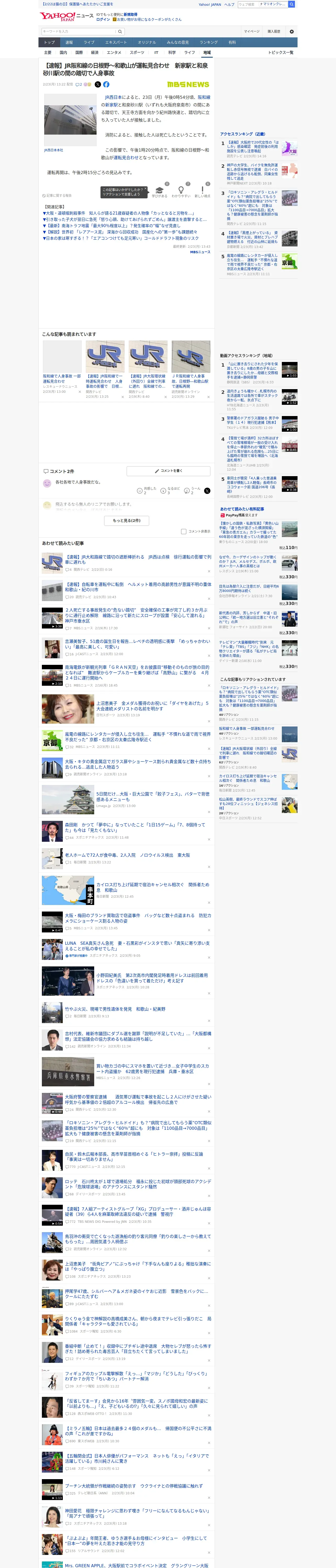Screen dimensions: 336x1568
Task: Open 吉村代表、維新市議団 article
Action: tap(138, 1036)
